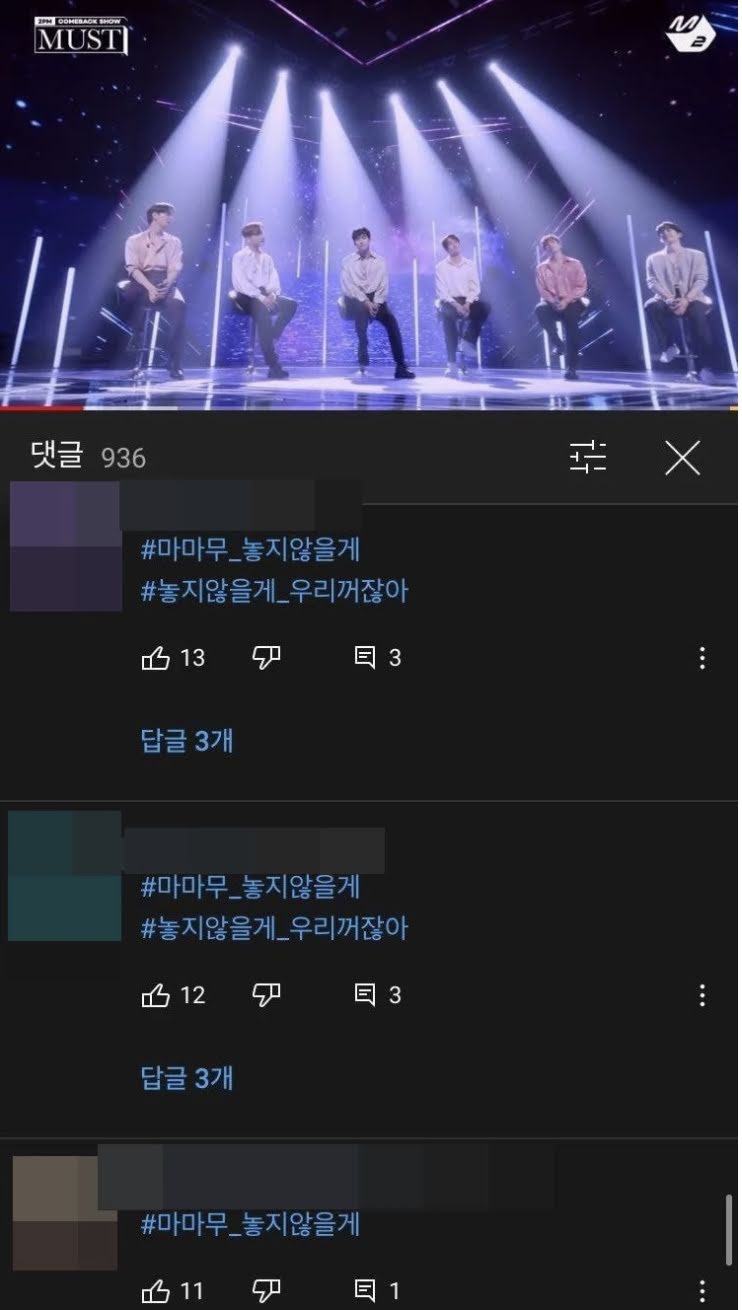
Task: Dislike the first comment
Action: point(266,658)
